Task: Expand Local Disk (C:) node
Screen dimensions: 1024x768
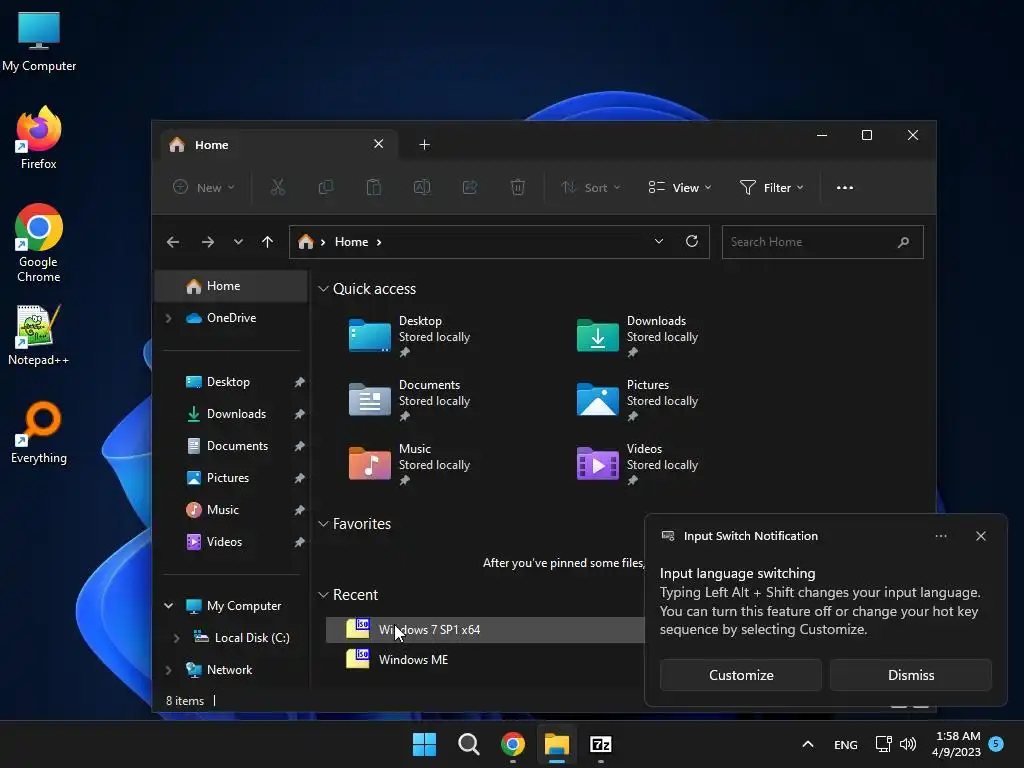Action: tap(176, 638)
